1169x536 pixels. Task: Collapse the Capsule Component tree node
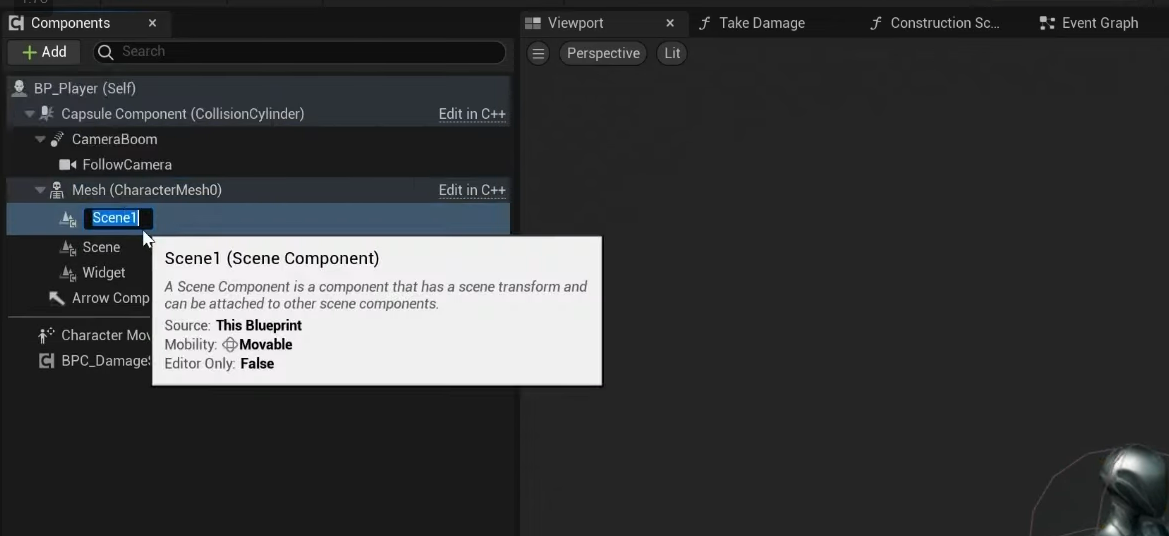click(30, 114)
